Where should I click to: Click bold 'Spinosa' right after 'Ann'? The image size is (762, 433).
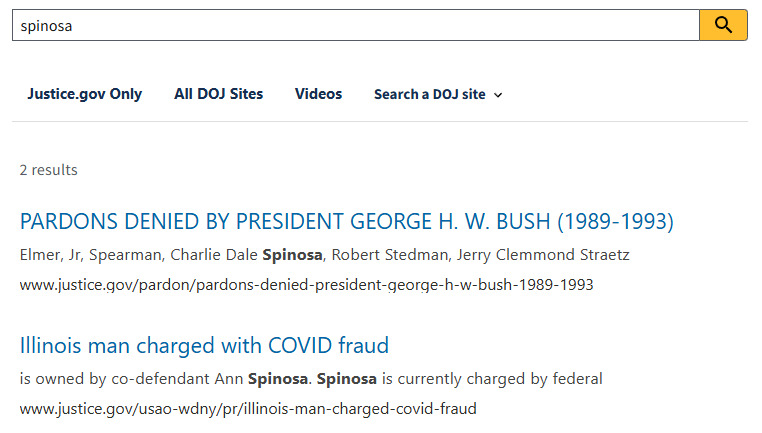(278, 379)
